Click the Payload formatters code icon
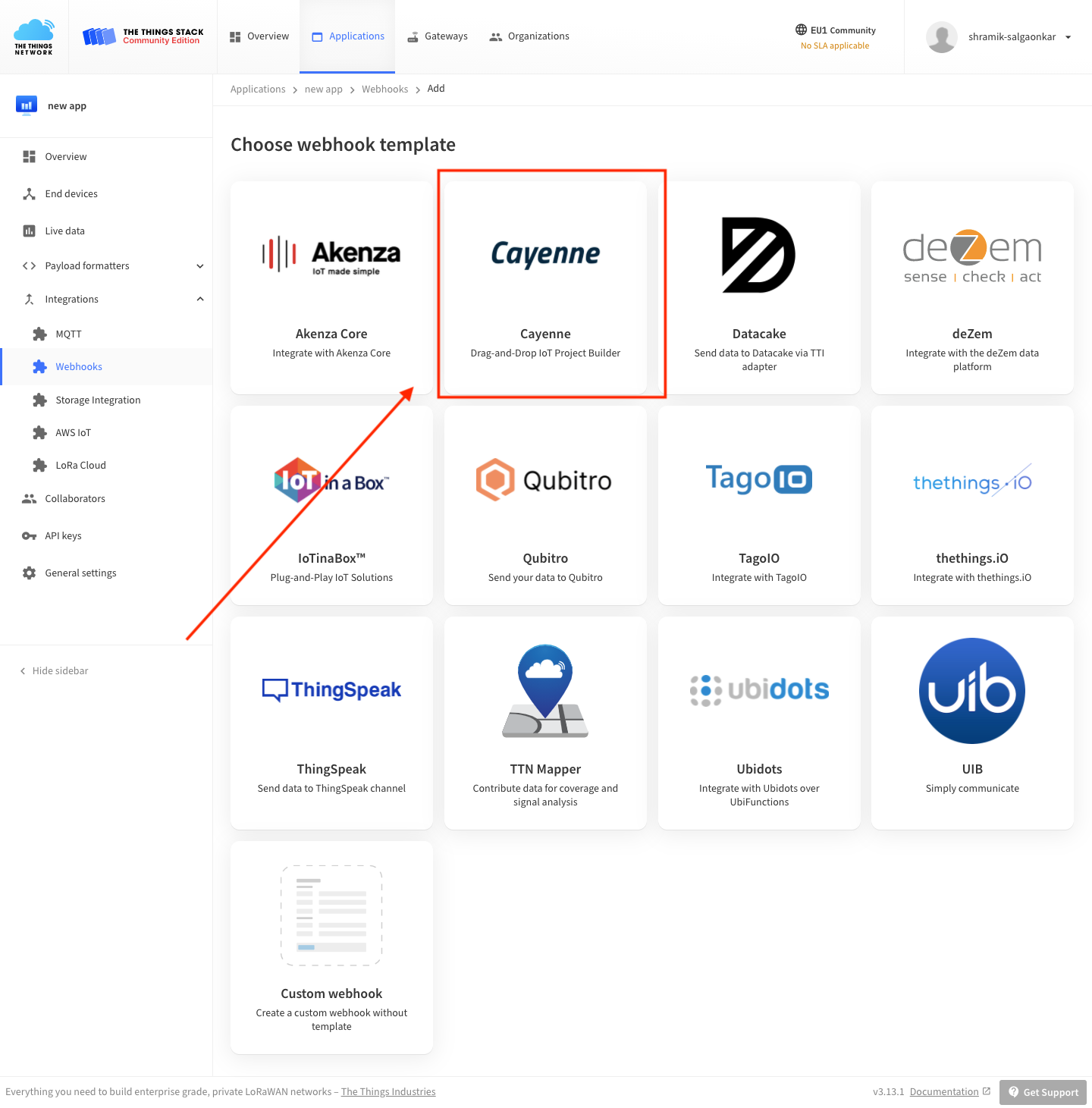1092x1108 pixels. [29, 266]
